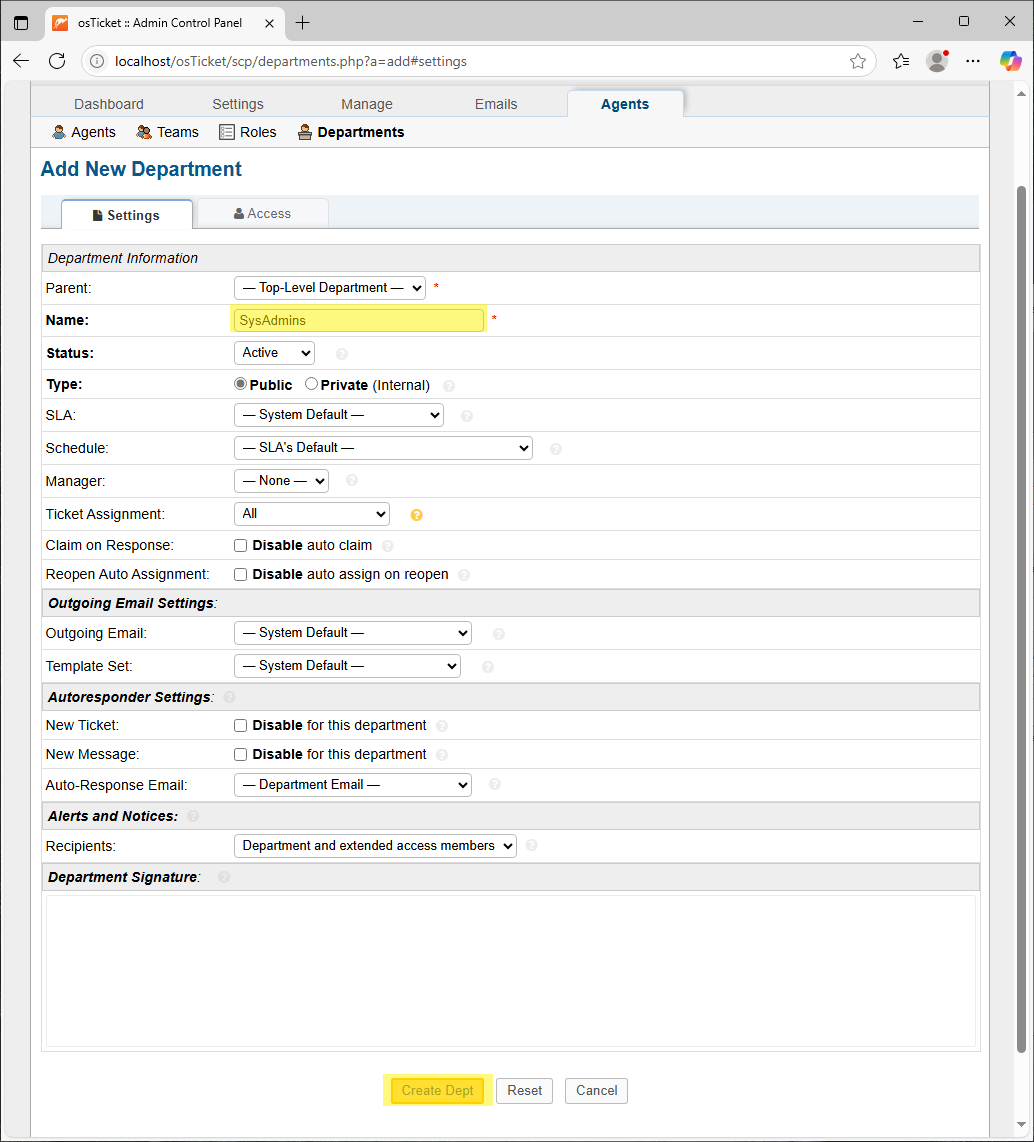Click help icon on New Ticket row
The height and width of the screenshot is (1142, 1034).
pyautogui.click(x=442, y=726)
